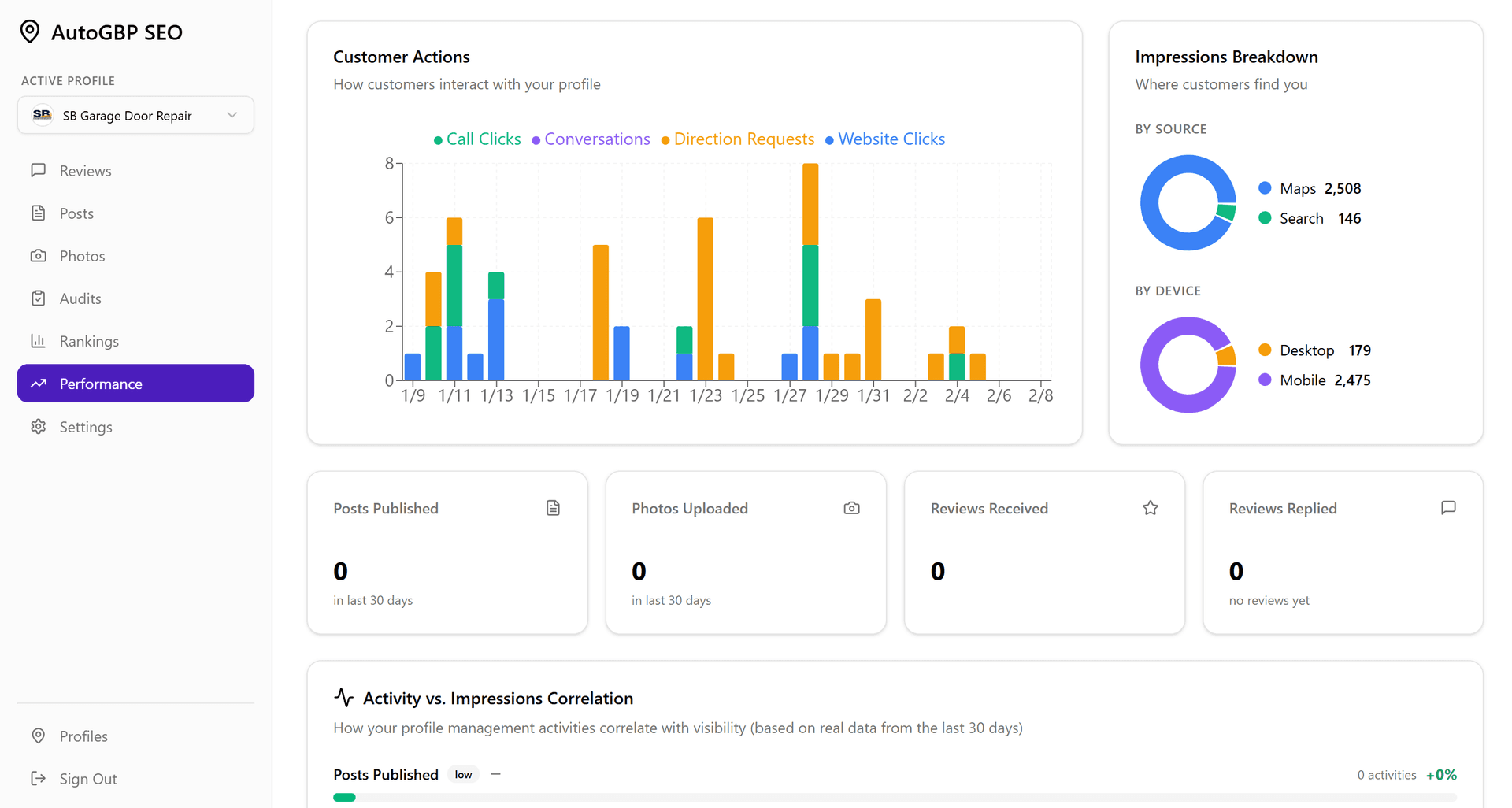Open Settings using the gear icon

coord(39,426)
